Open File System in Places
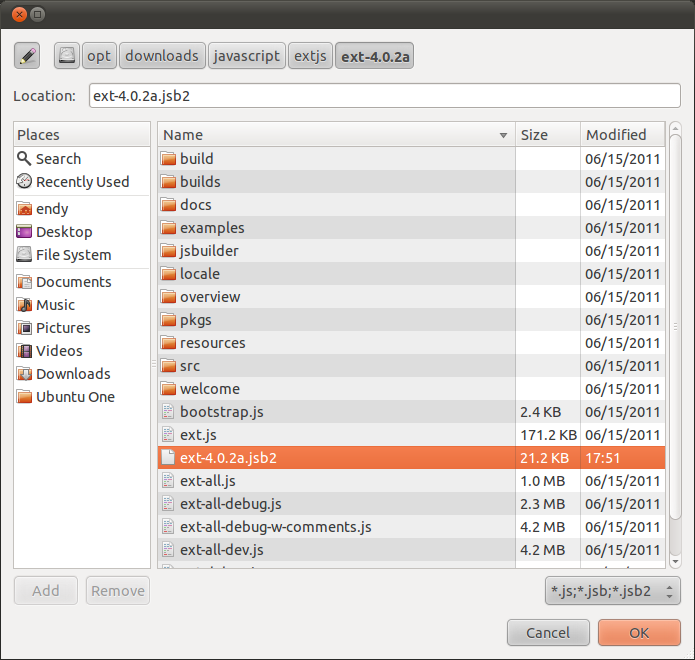 tap(73, 255)
